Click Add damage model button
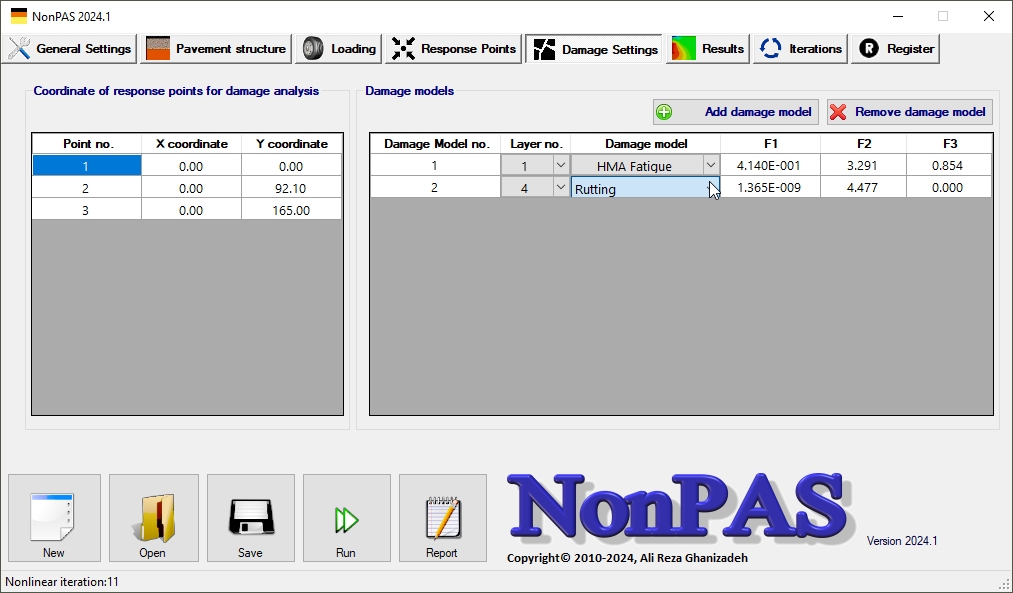The width and height of the screenshot is (1013, 593). pyautogui.click(x=736, y=112)
